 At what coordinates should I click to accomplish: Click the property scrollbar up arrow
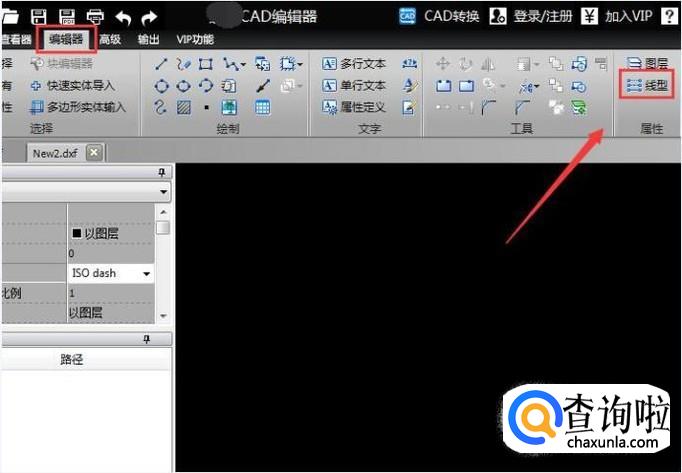click(163, 212)
